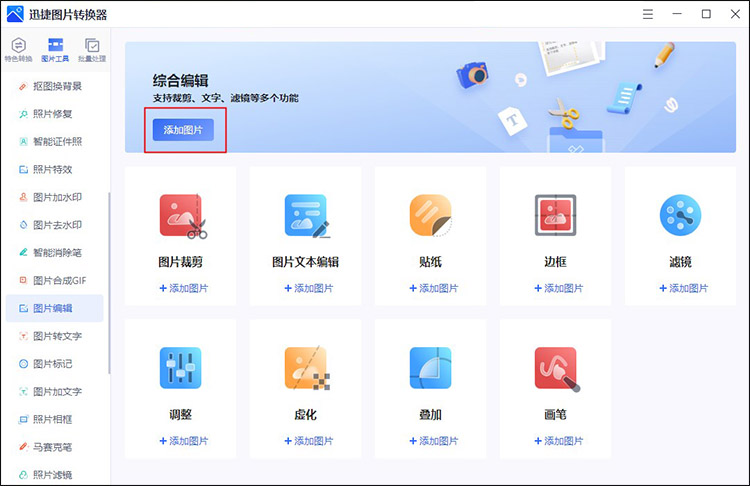Add image under 虚化
Viewport: 750px width, 486px height.
pyautogui.click(x=309, y=441)
